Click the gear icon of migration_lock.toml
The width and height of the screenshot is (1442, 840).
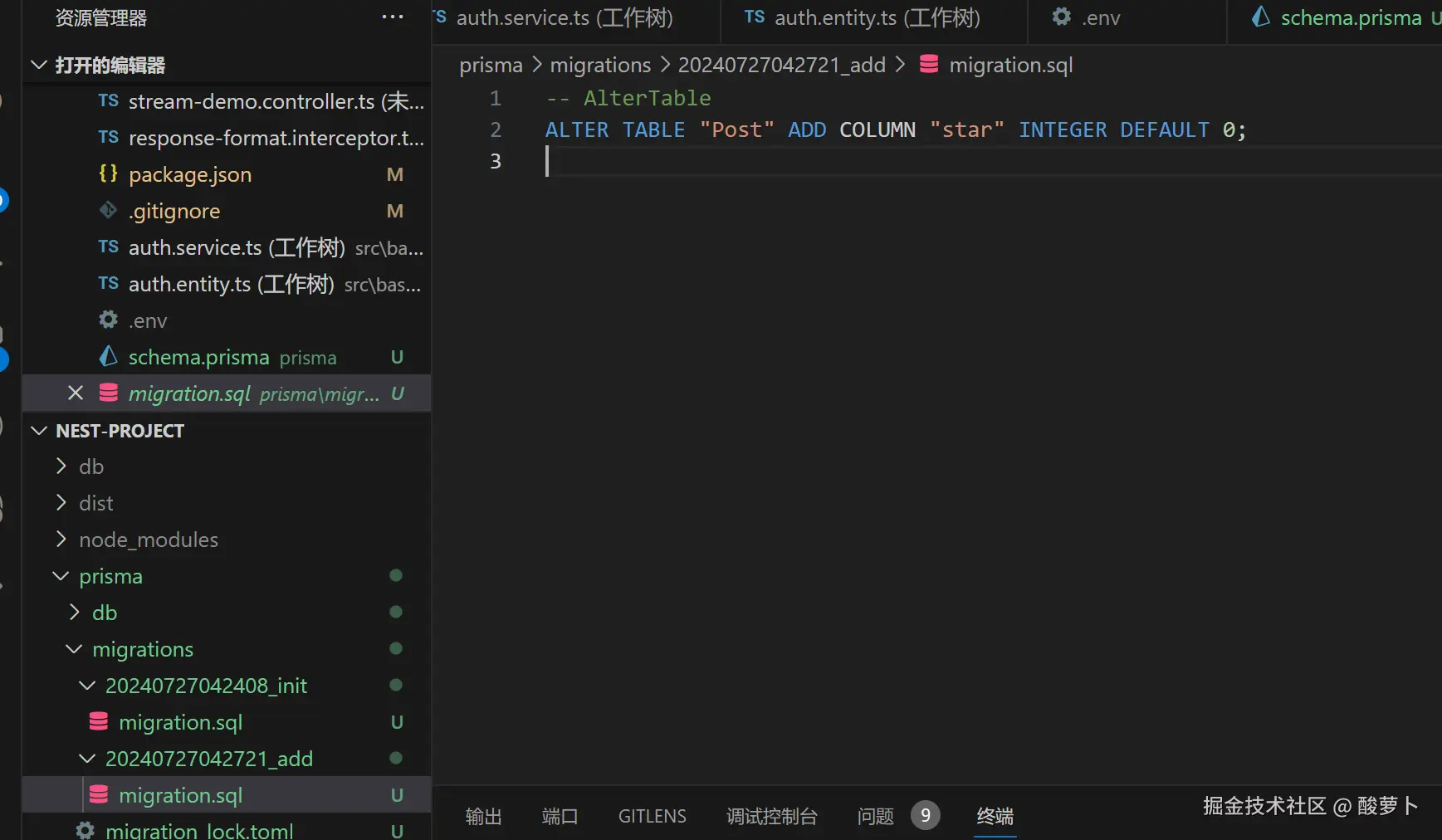click(x=86, y=830)
